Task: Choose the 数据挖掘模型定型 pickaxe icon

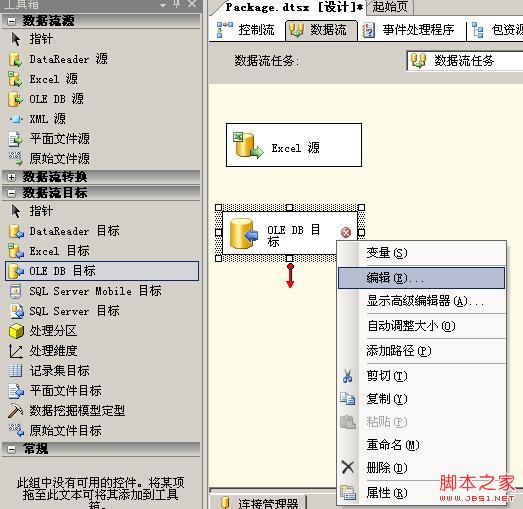Action: pos(15,411)
